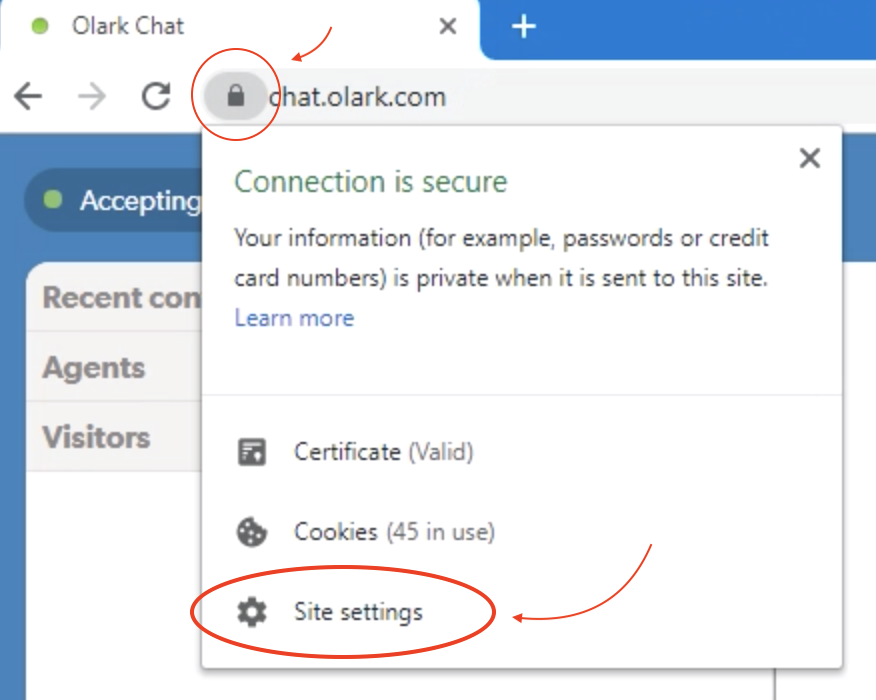Expand the Recent conversations section
The width and height of the screenshot is (876, 700).
pyautogui.click(x=115, y=297)
